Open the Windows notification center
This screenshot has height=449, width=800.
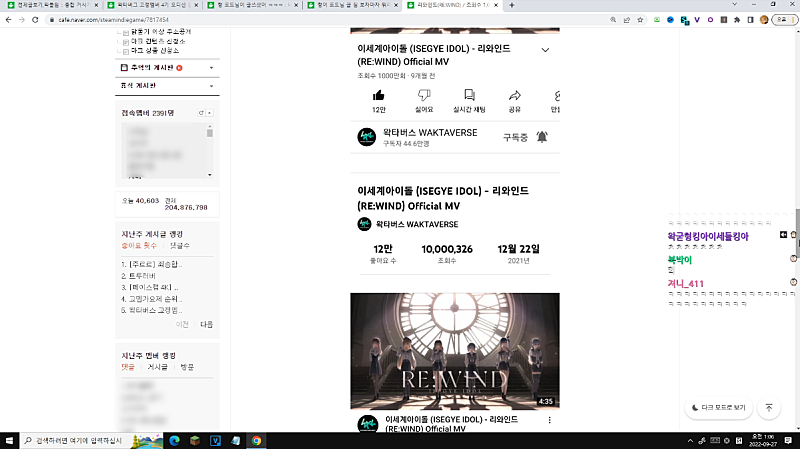788,440
